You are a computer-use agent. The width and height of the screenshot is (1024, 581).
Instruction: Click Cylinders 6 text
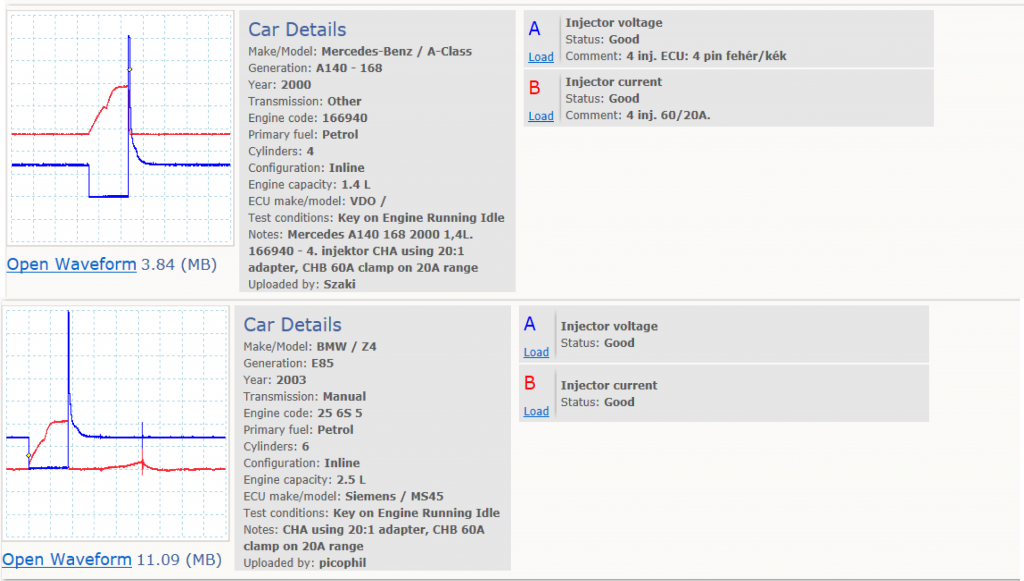(276, 447)
